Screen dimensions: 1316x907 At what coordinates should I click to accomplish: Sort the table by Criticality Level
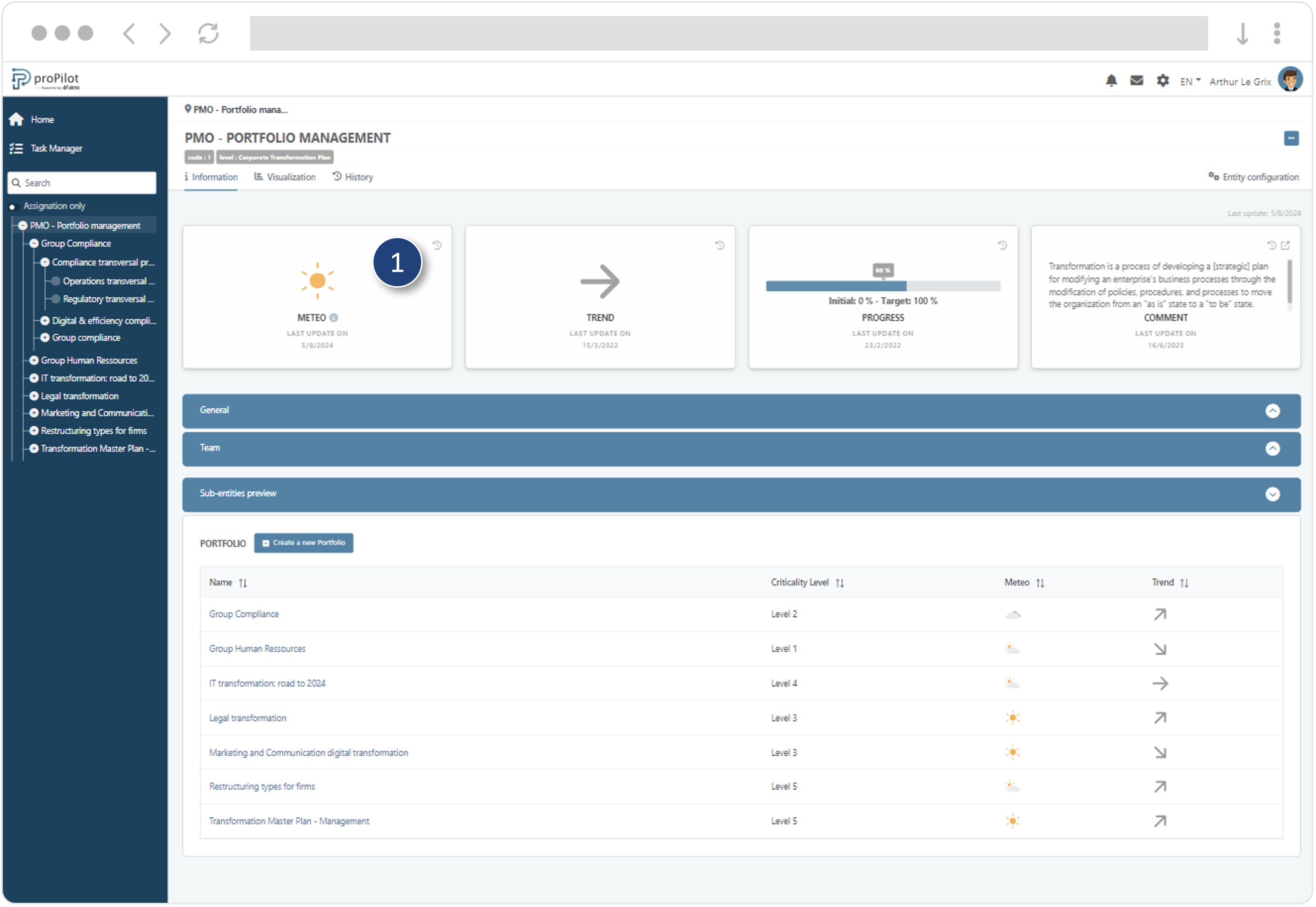click(840, 583)
